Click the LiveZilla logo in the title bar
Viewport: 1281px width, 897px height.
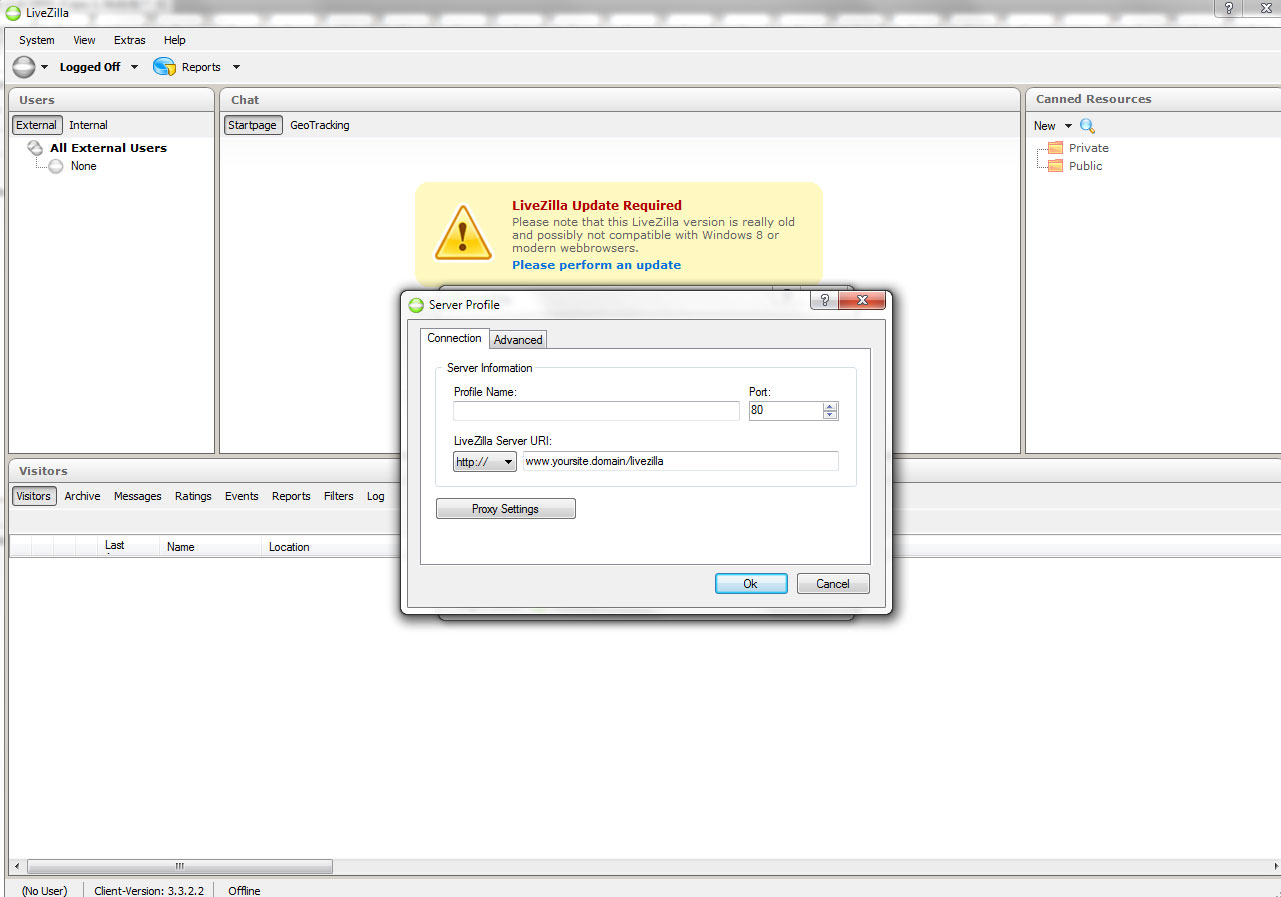[13, 13]
